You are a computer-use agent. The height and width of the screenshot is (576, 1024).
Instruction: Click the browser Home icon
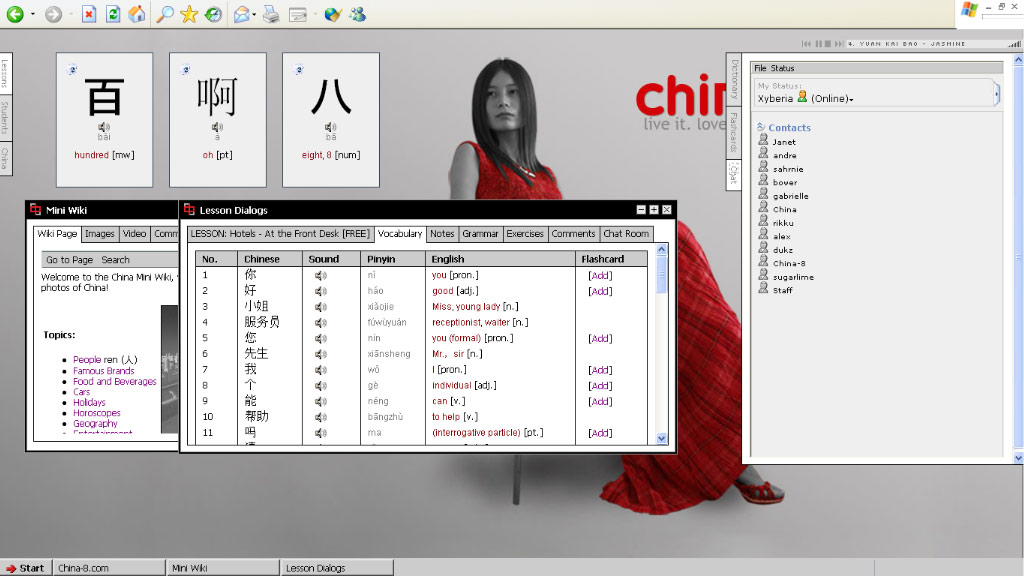click(137, 14)
